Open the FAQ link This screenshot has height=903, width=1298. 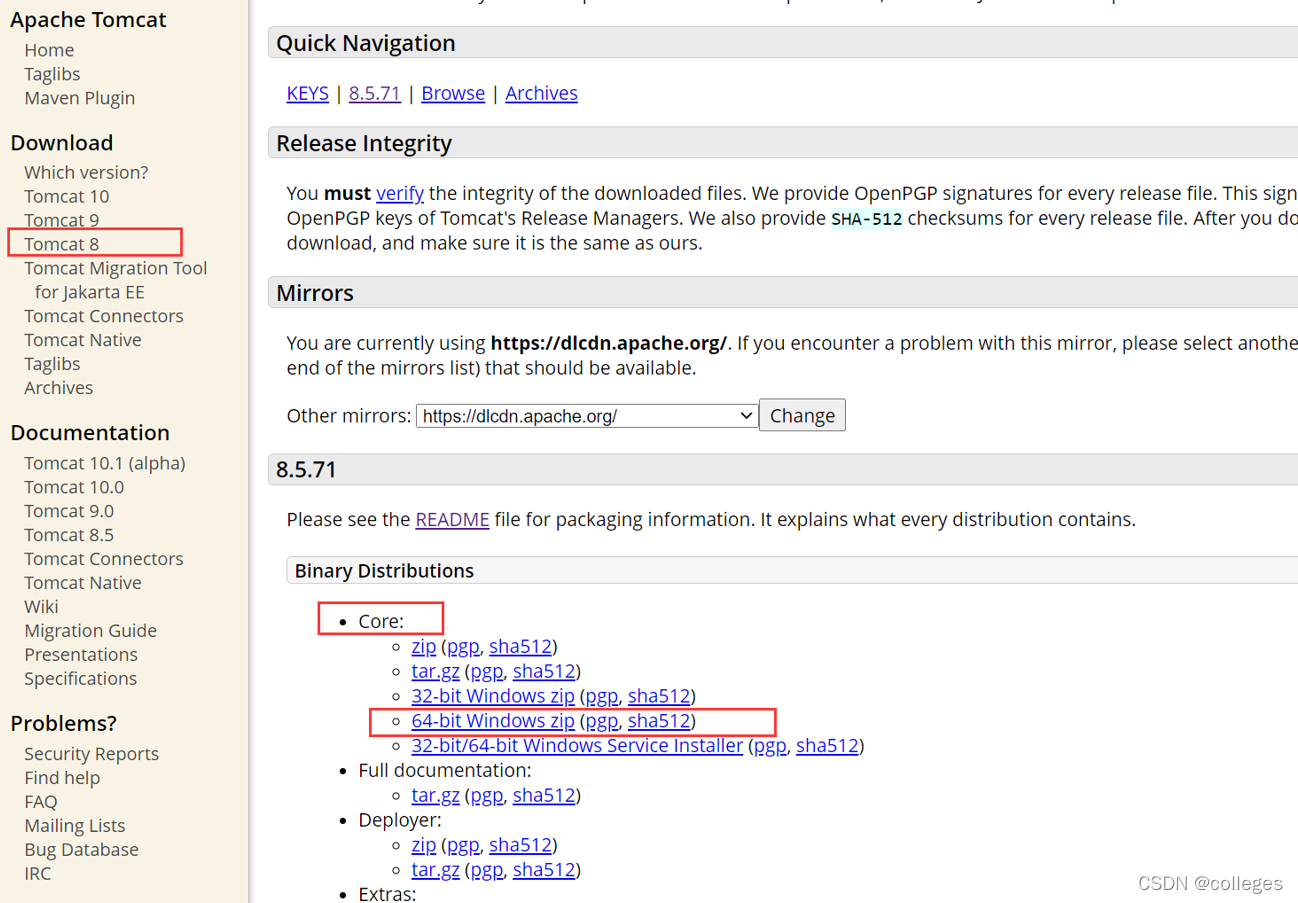(x=41, y=802)
